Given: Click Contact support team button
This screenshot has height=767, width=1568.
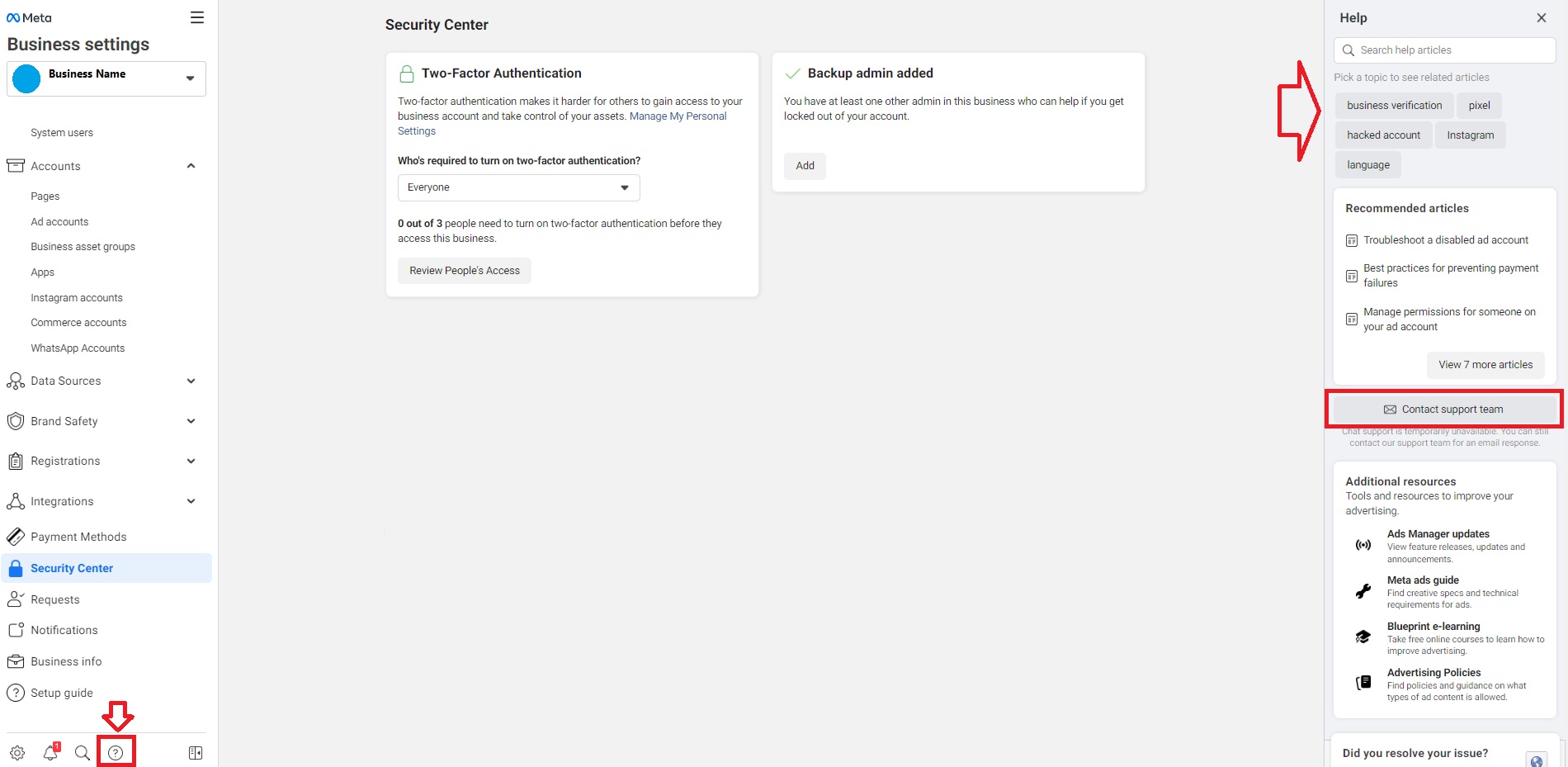Looking at the screenshot, I should click(1443, 410).
